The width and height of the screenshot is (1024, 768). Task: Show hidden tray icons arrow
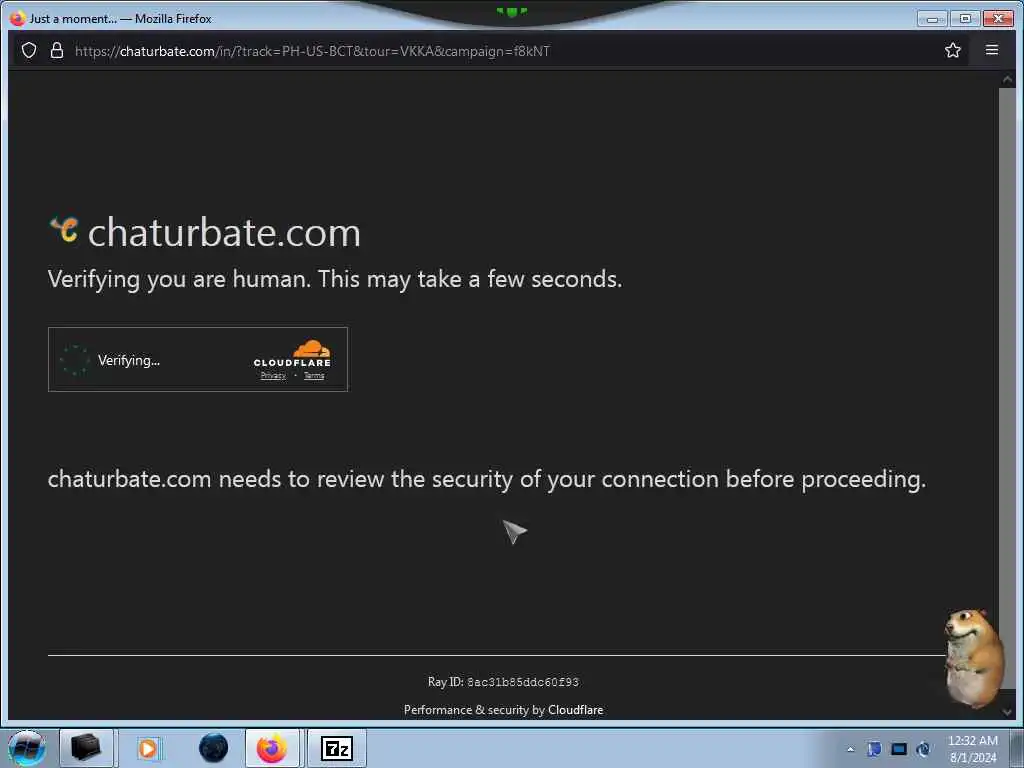point(850,749)
